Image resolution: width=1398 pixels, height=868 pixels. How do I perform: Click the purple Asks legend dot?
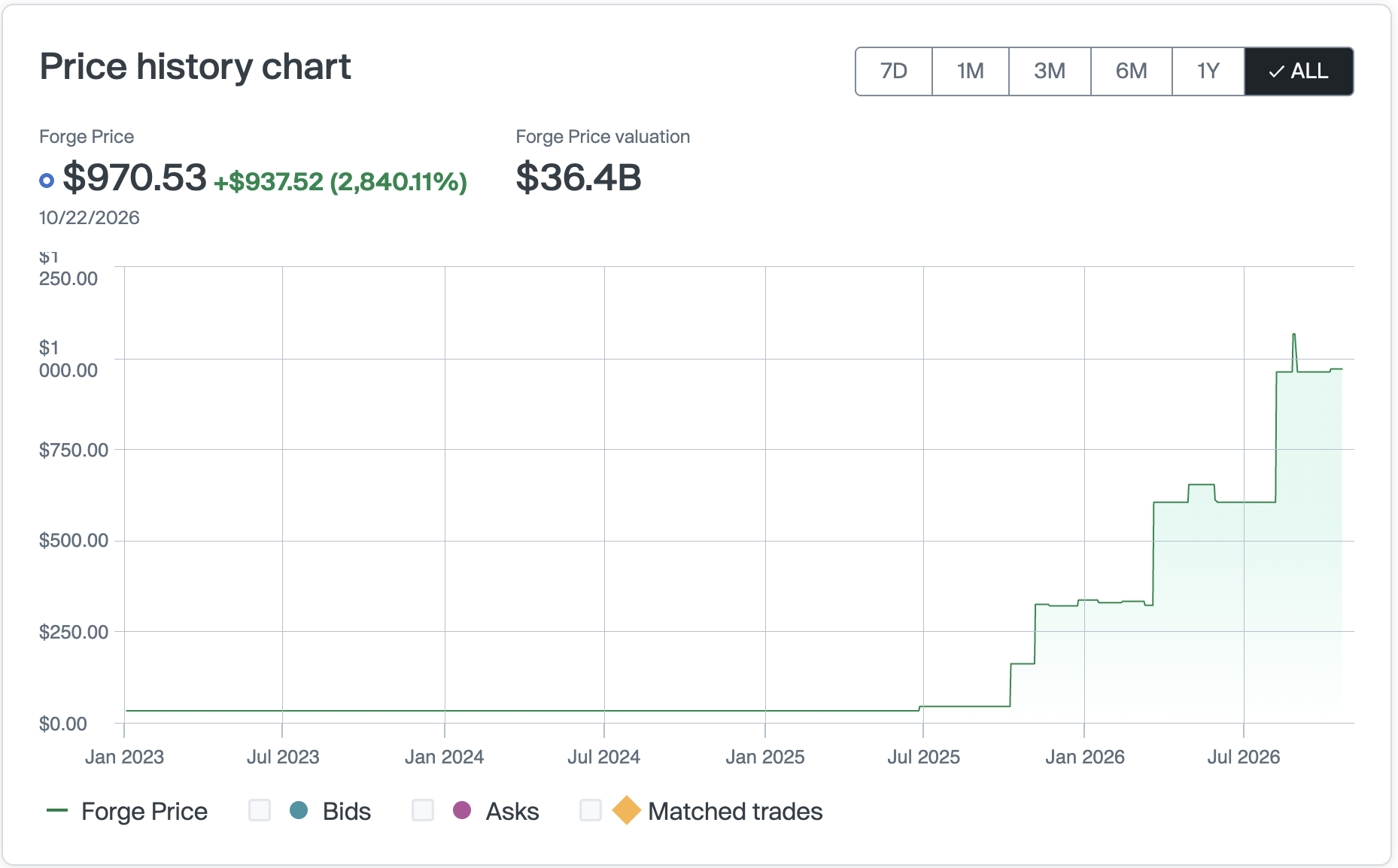coord(462,810)
